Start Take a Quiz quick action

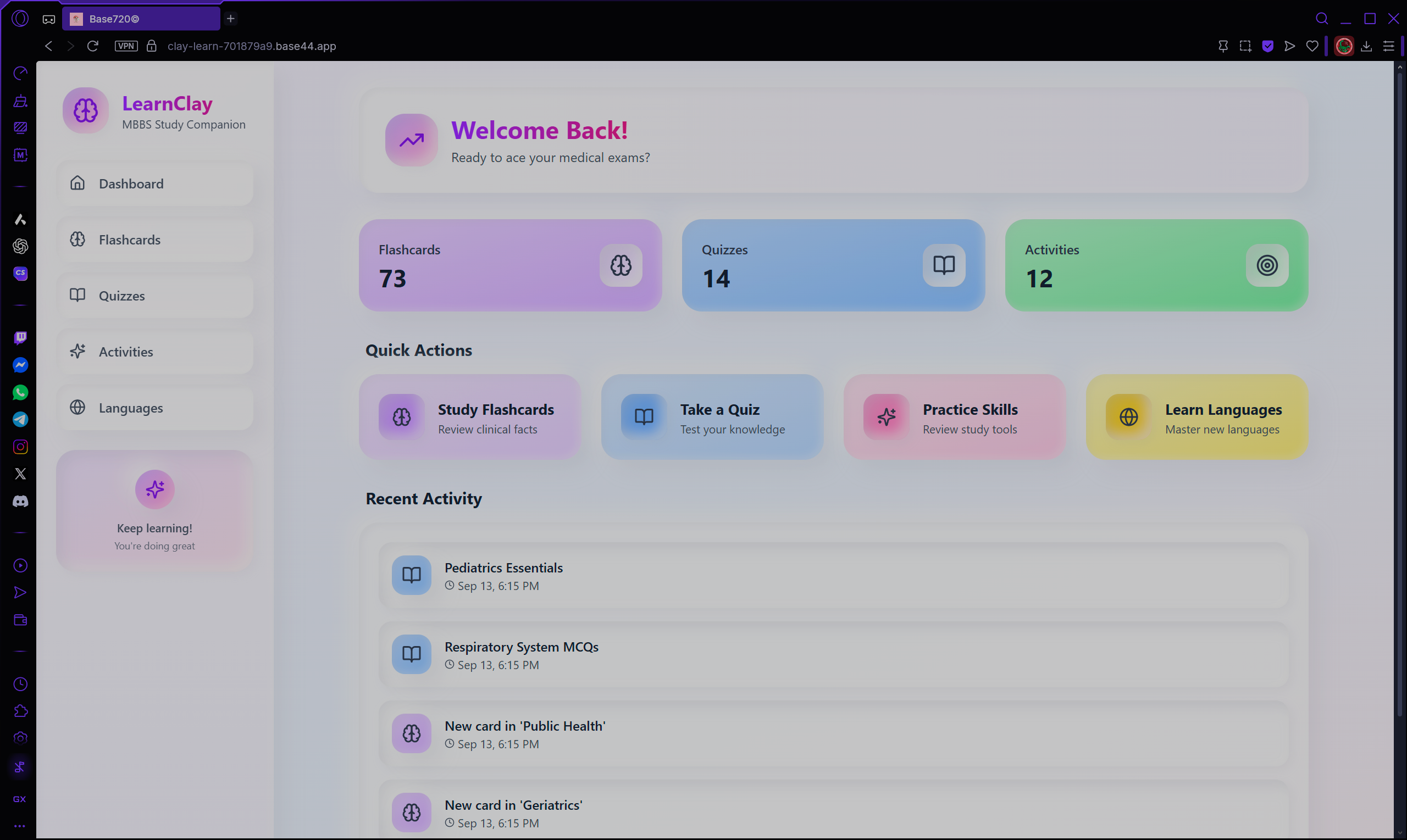pos(712,416)
